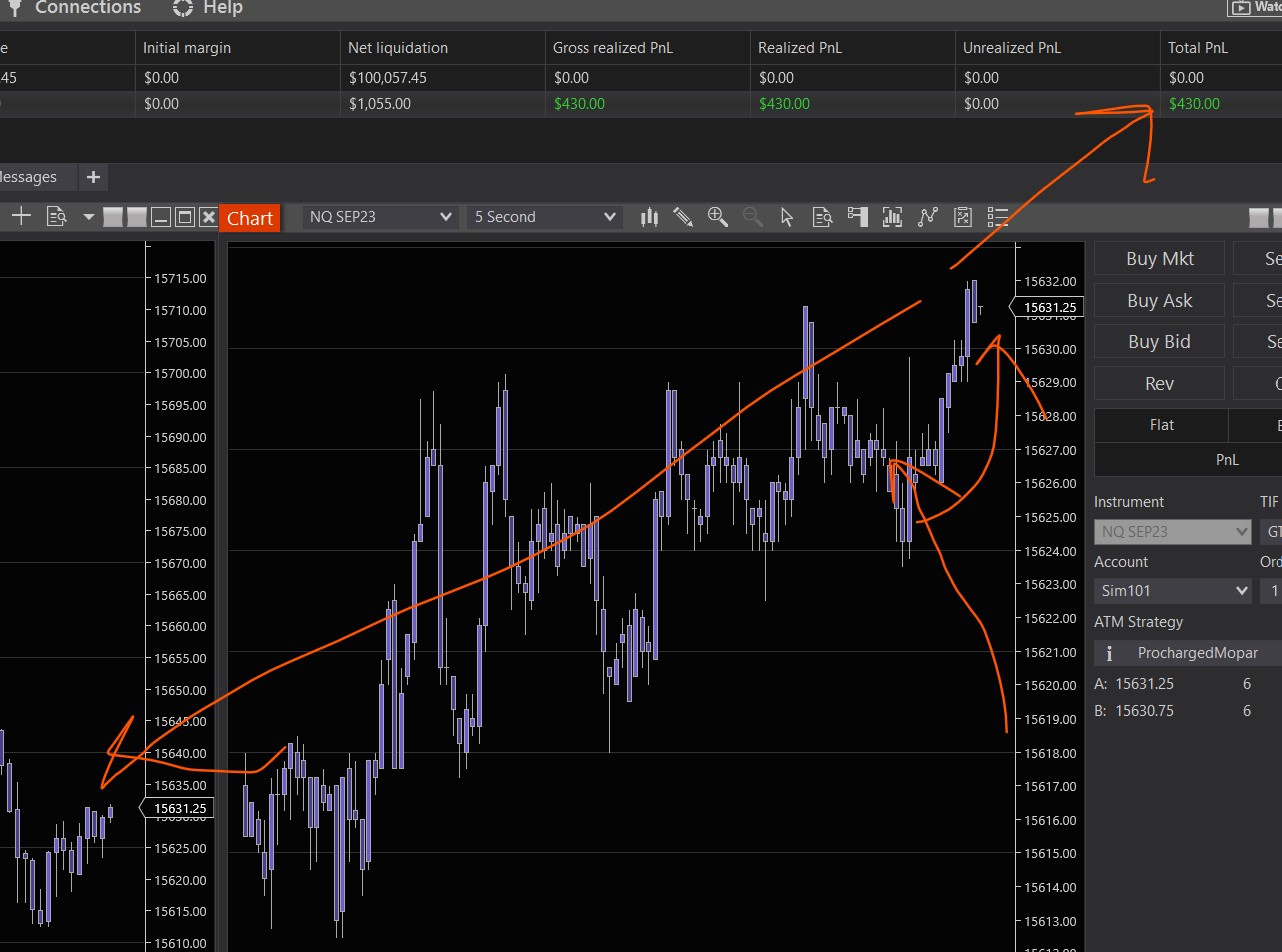Screen dimensions: 1282x952
Task: Add a new tab with plus button
Action: point(93,177)
